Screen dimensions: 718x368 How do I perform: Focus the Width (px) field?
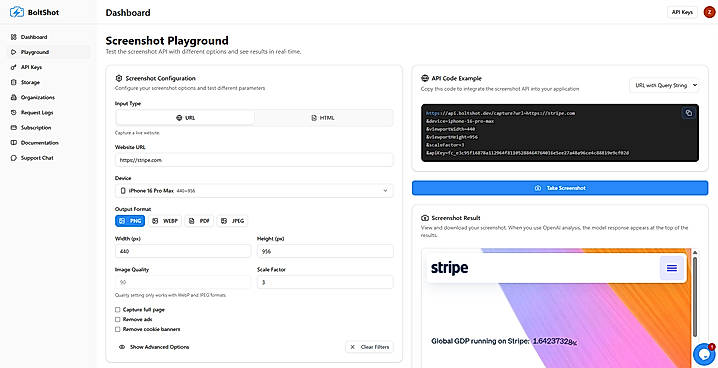tap(183, 251)
